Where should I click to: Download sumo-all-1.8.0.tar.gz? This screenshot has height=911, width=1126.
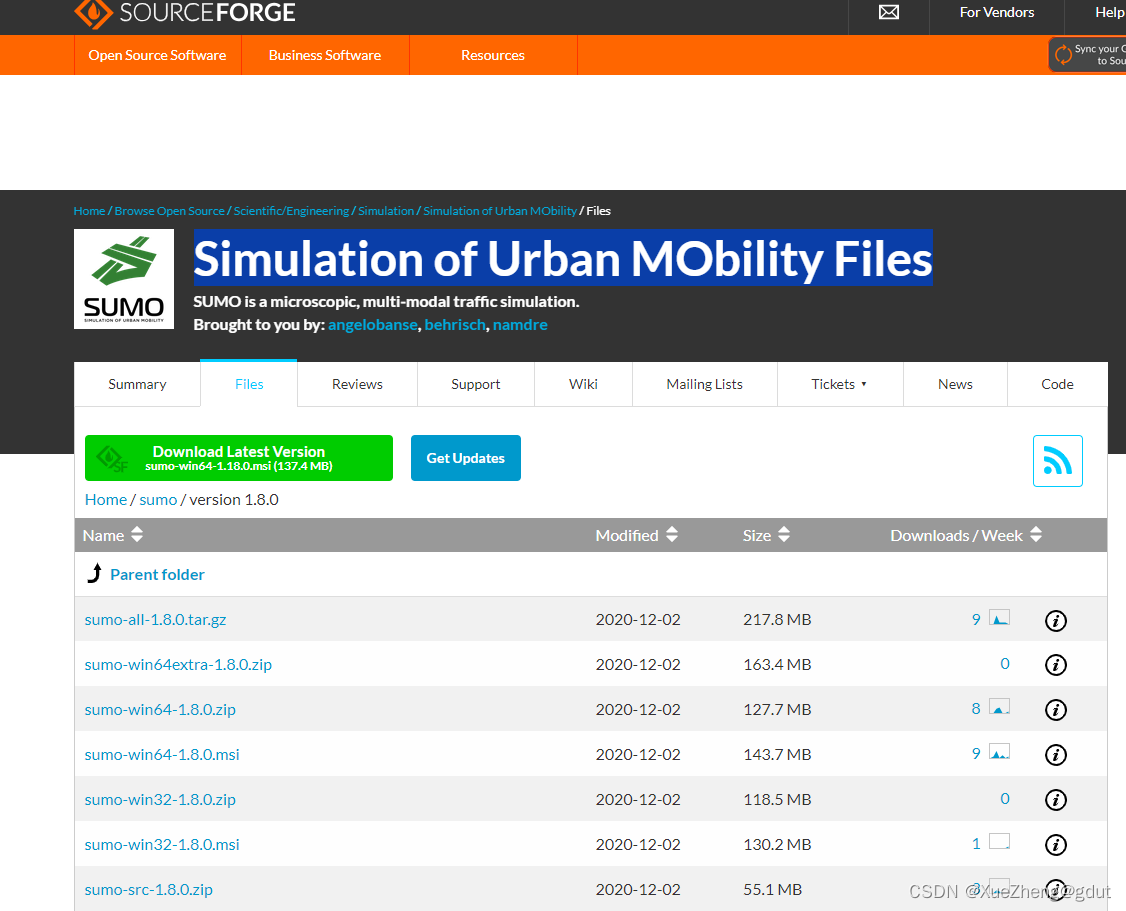(x=155, y=620)
